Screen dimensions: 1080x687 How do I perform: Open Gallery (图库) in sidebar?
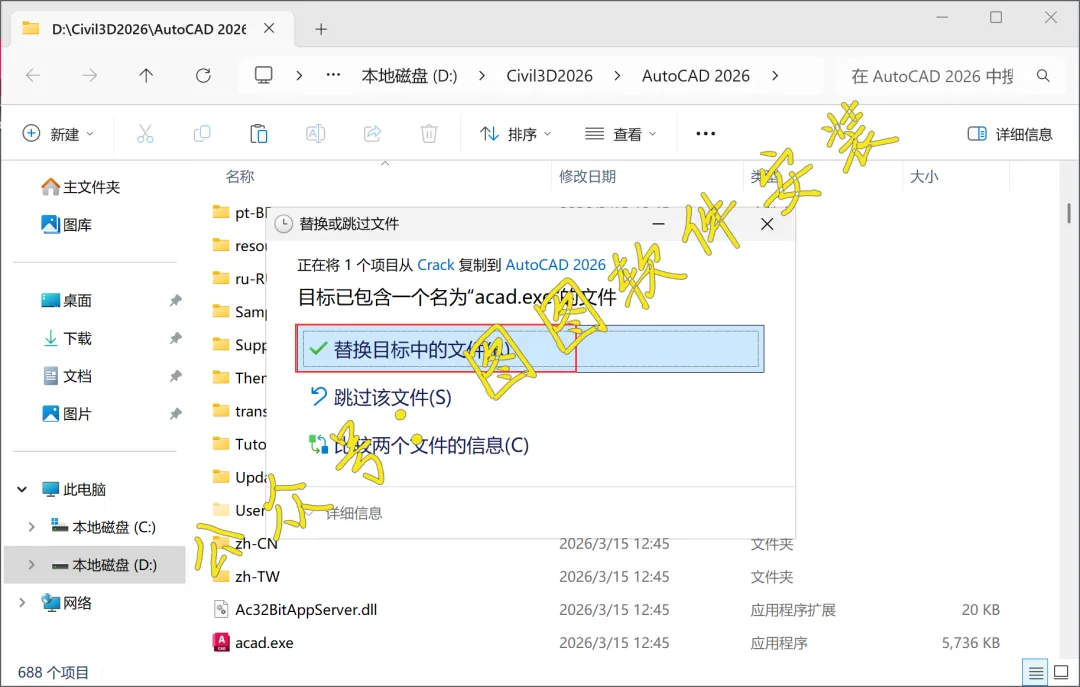click(67, 225)
